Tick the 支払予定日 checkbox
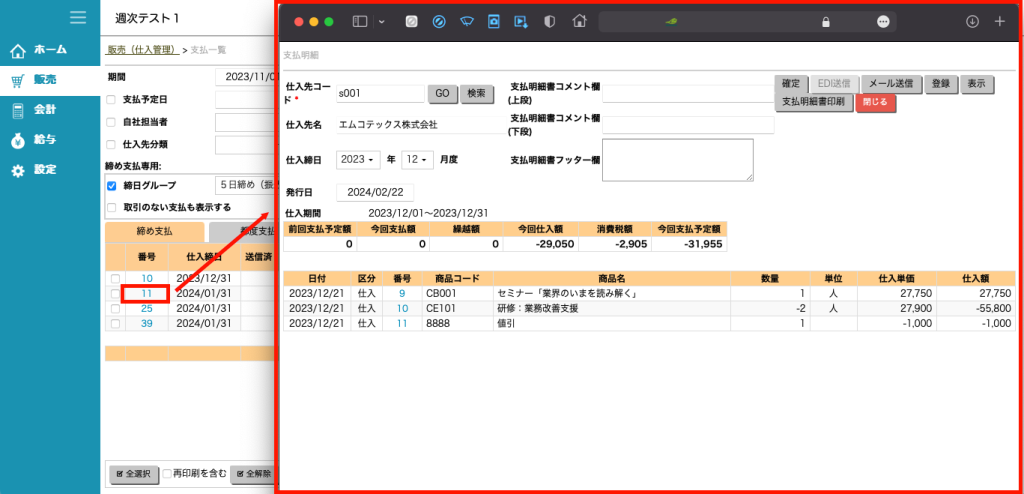This screenshot has height=494, width=1024. click(111, 100)
